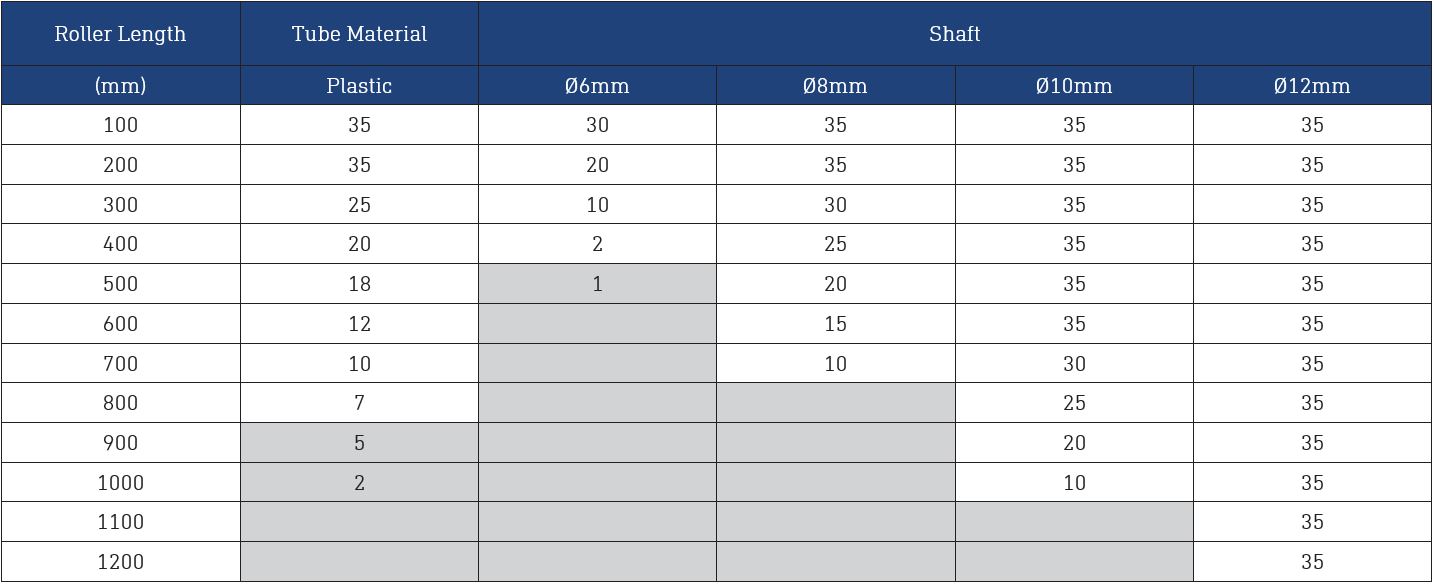Click Plastic value 18 in 500 row
The width and height of the screenshot is (1434, 584).
click(359, 284)
